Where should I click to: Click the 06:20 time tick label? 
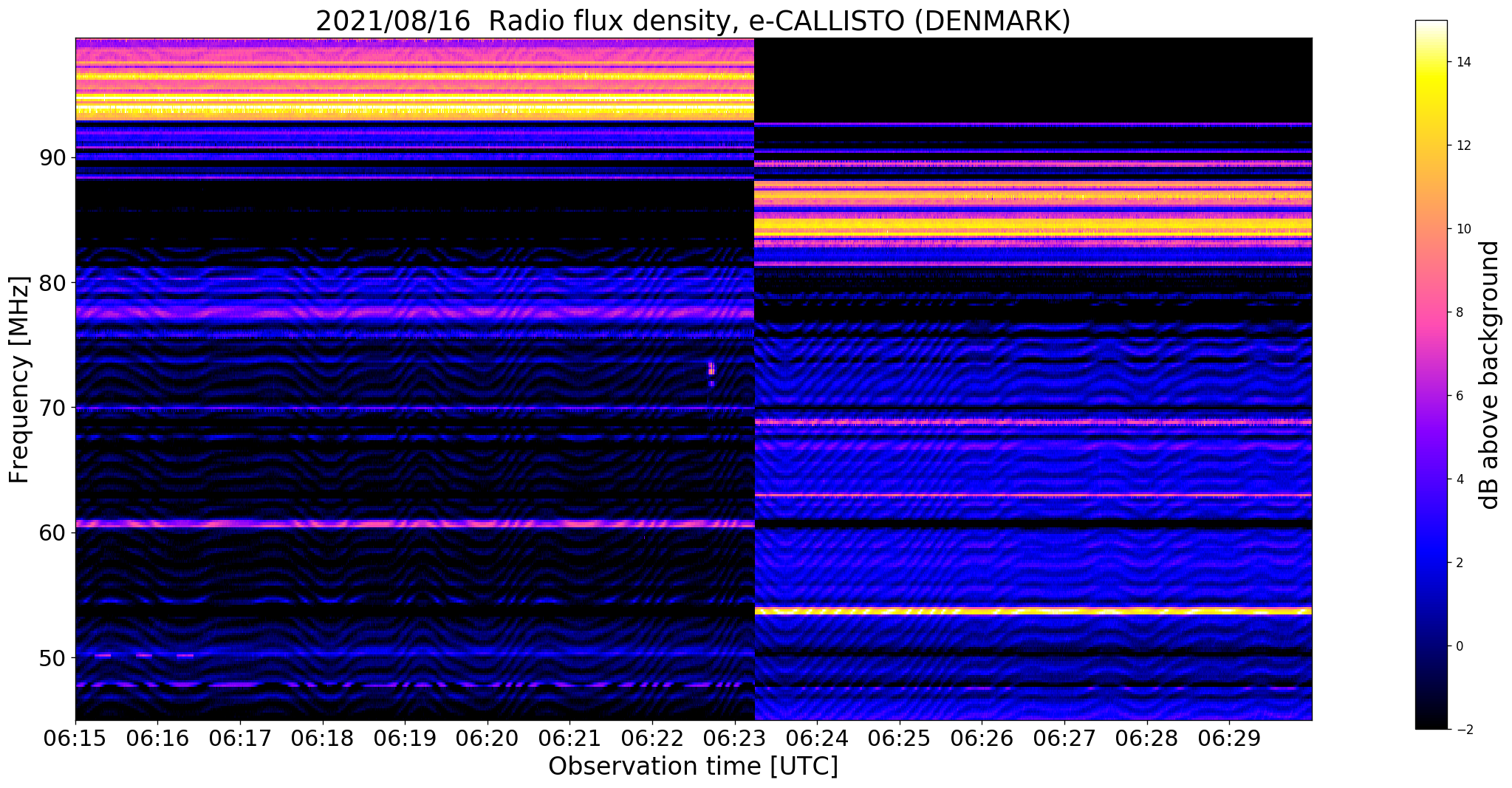(x=488, y=738)
